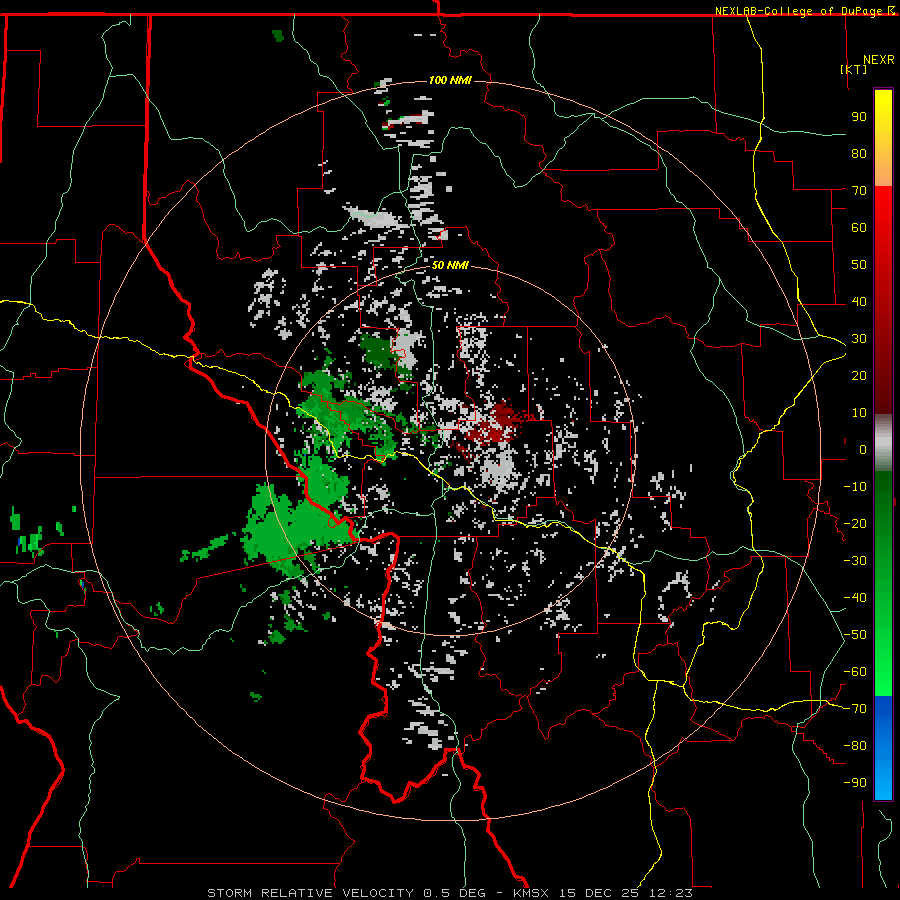900x900 pixels.
Task: Click the -20 value on the velocity scale
Action: [x=855, y=523]
